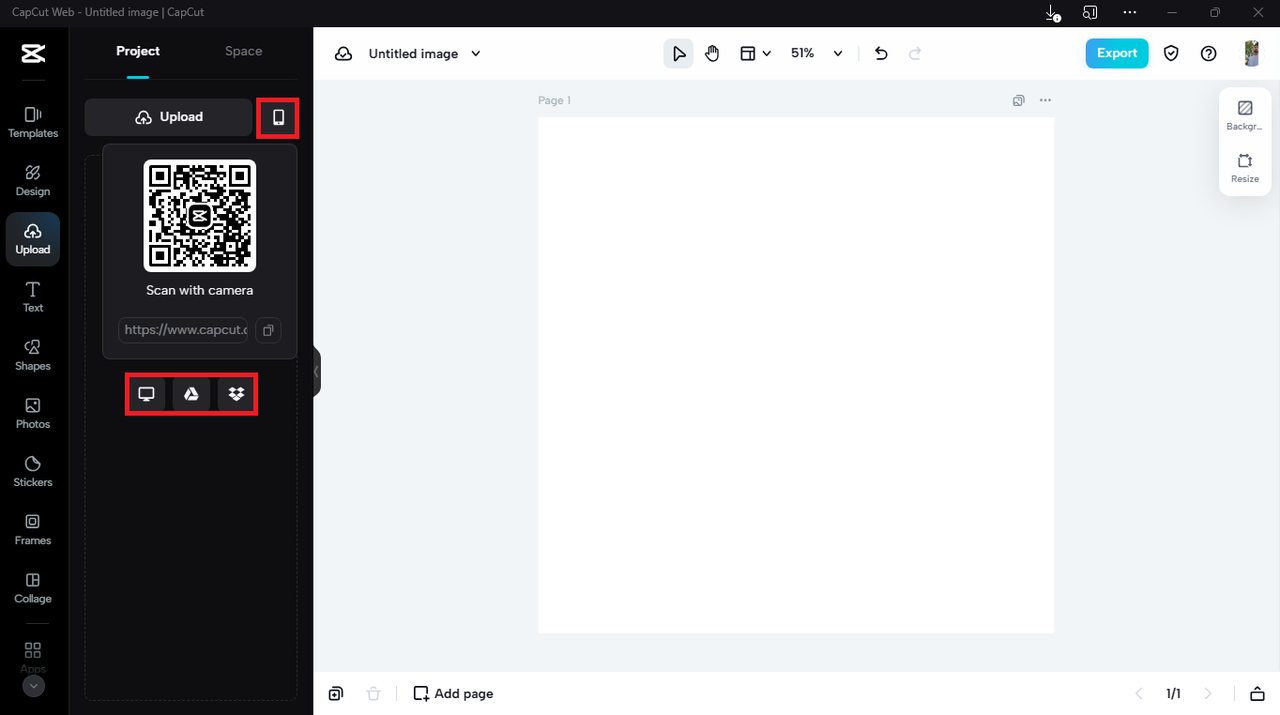The height and width of the screenshot is (715, 1280).
Task: Upload from computer monitor icon
Action: pyautogui.click(x=147, y=394)
